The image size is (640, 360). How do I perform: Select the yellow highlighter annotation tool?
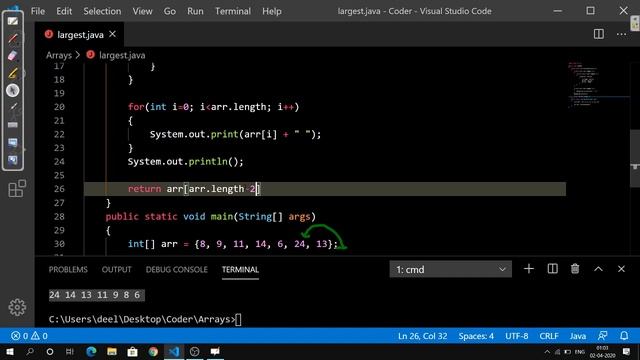pyautogui.click(x=13, y=73)
